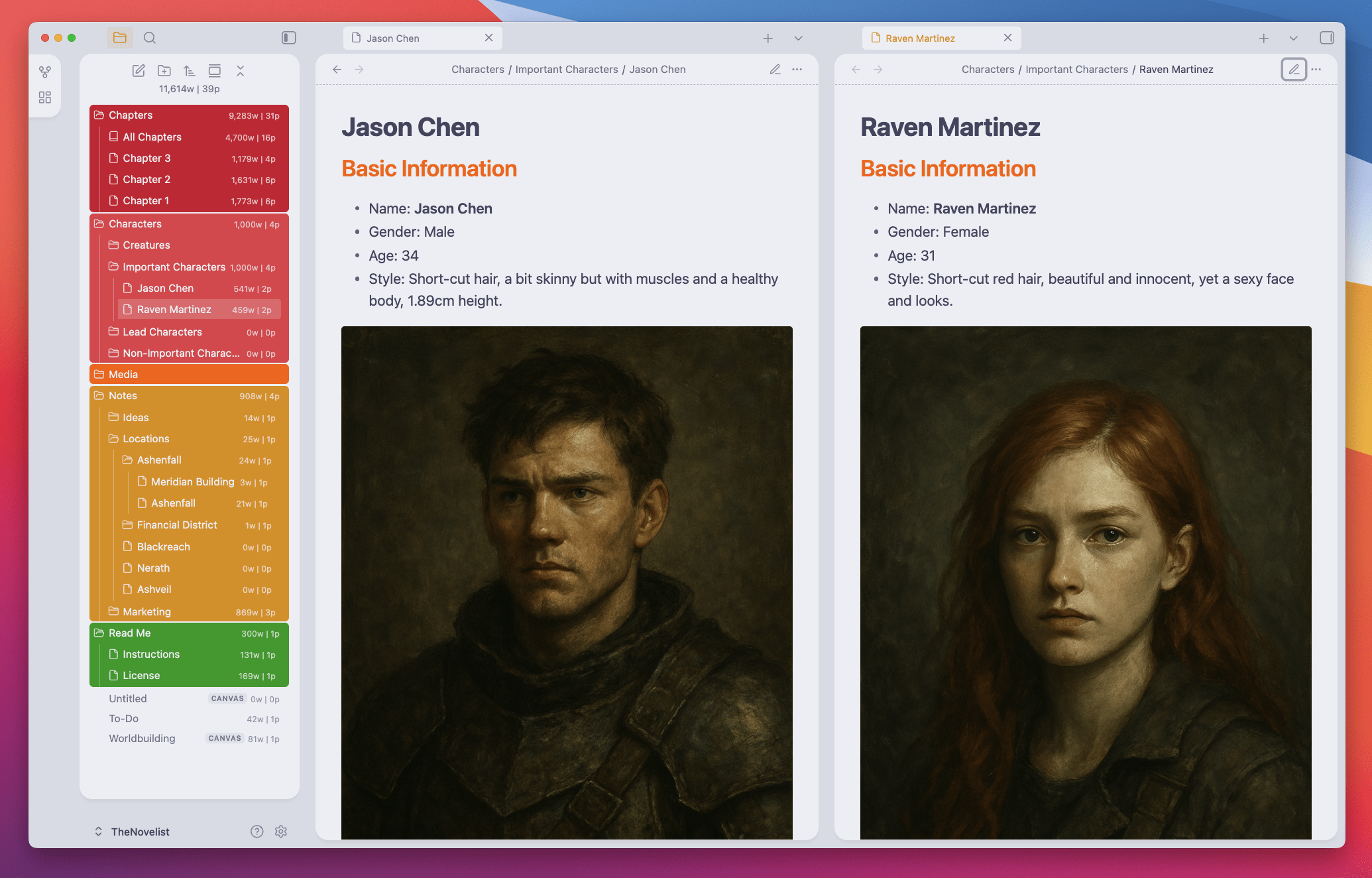The width and height of the screenshot is (1372, 878).
Task: Click the collapse all items icon
Action: click(x=241, y=71)
